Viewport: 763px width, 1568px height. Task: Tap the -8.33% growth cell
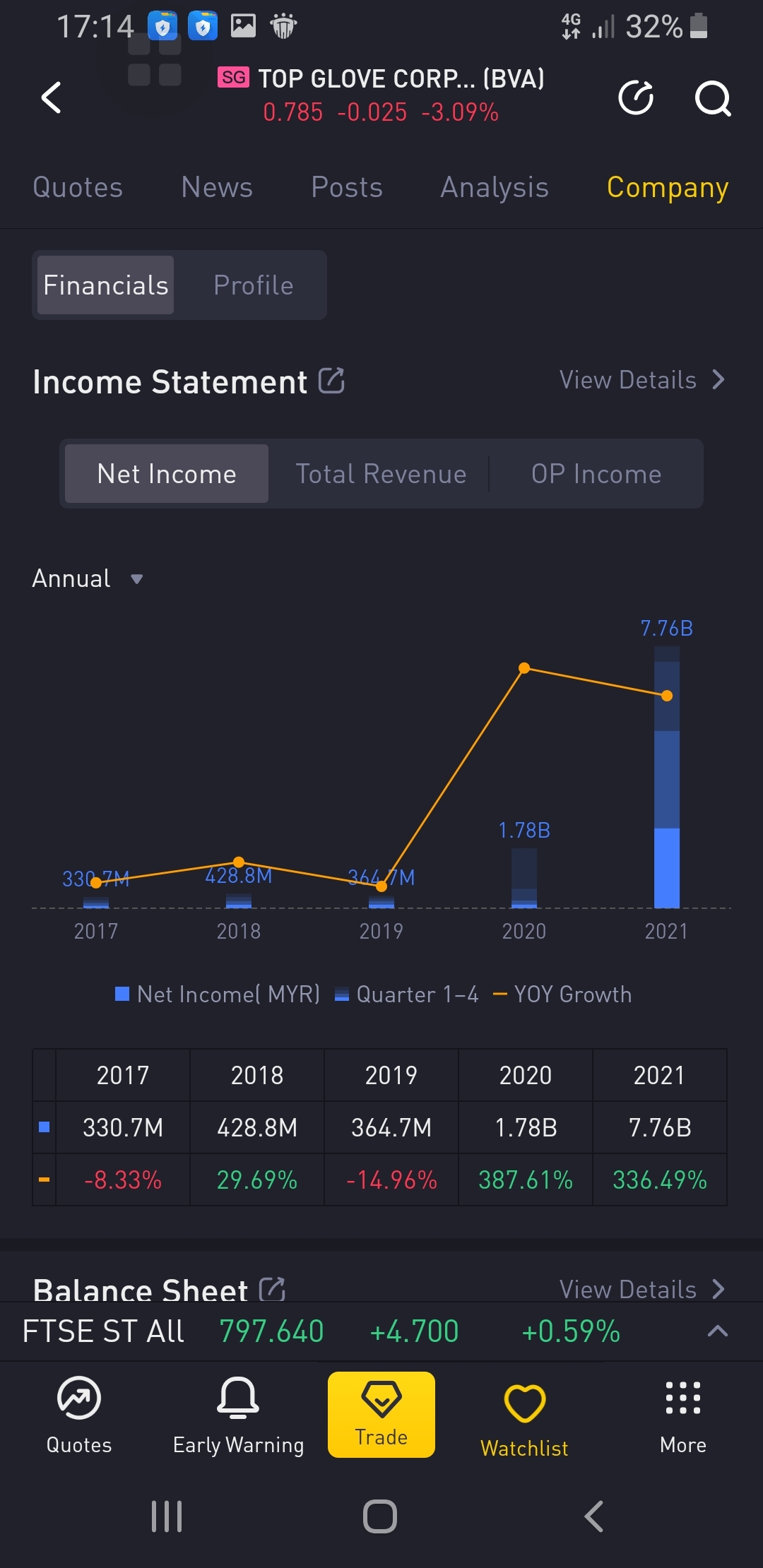[x=123, y=1180]
